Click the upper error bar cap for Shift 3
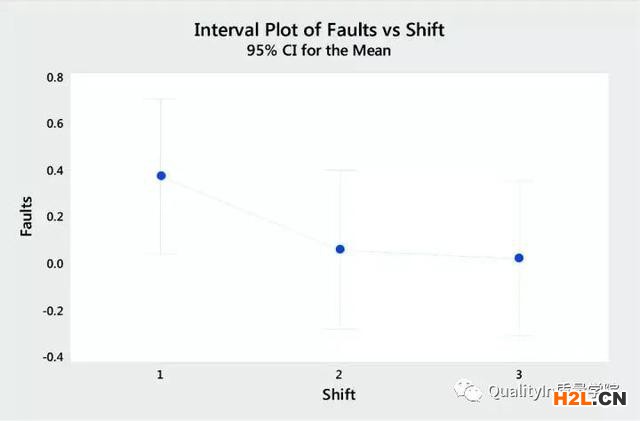 [x=519, y=181]
